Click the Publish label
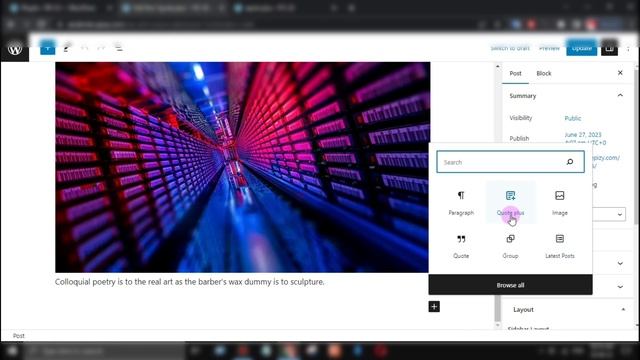 point(519,138)
